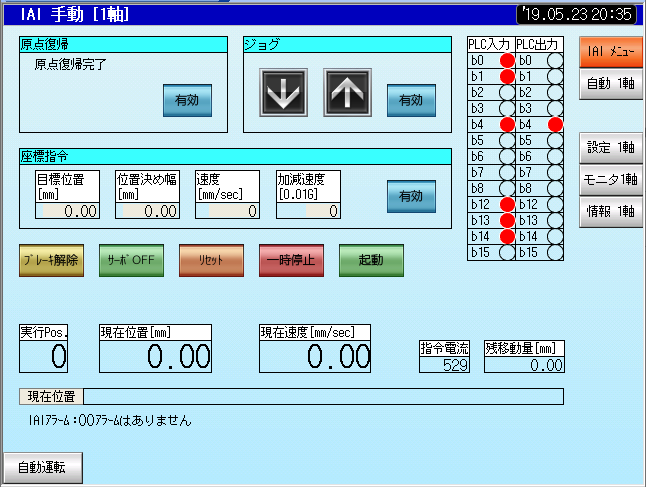The height and width of the screenshot is (487, 646).
Task: Click the IAIアラーム message text
Action: tap(110, 420)
